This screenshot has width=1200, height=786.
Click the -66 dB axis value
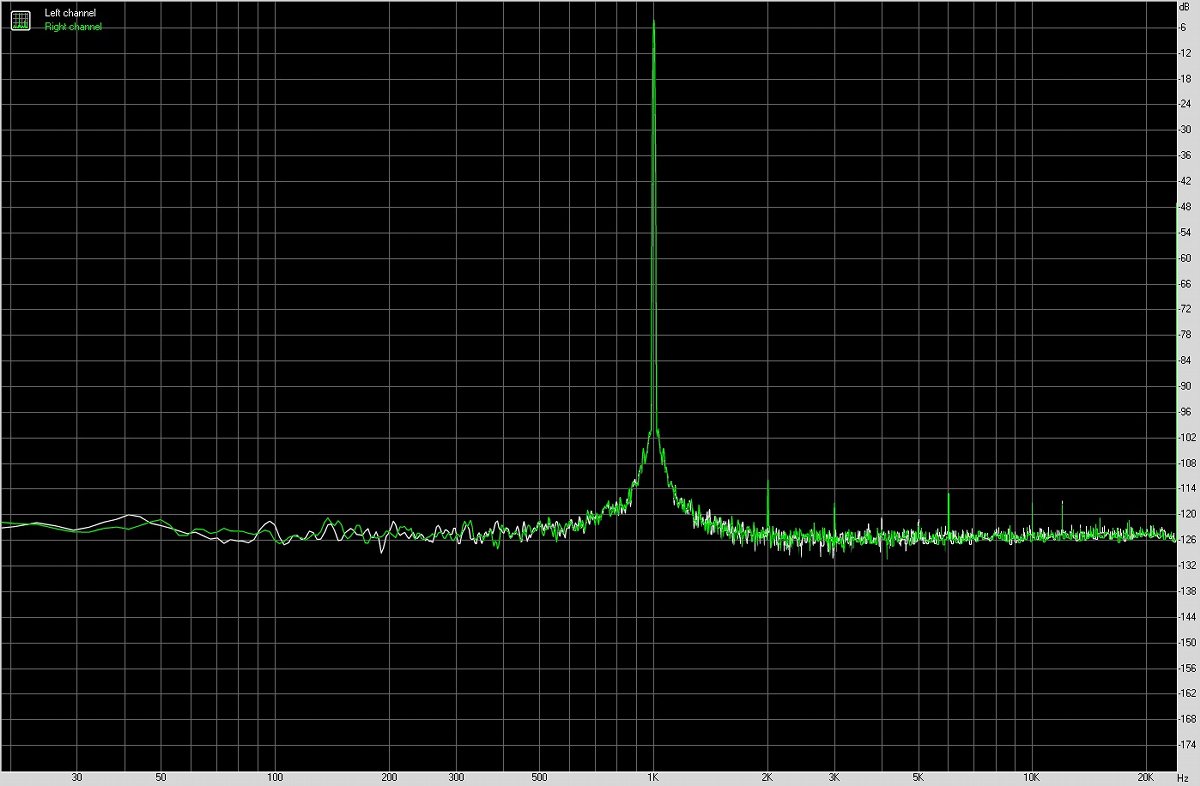pyautogui.click(x=1185, y=284)
